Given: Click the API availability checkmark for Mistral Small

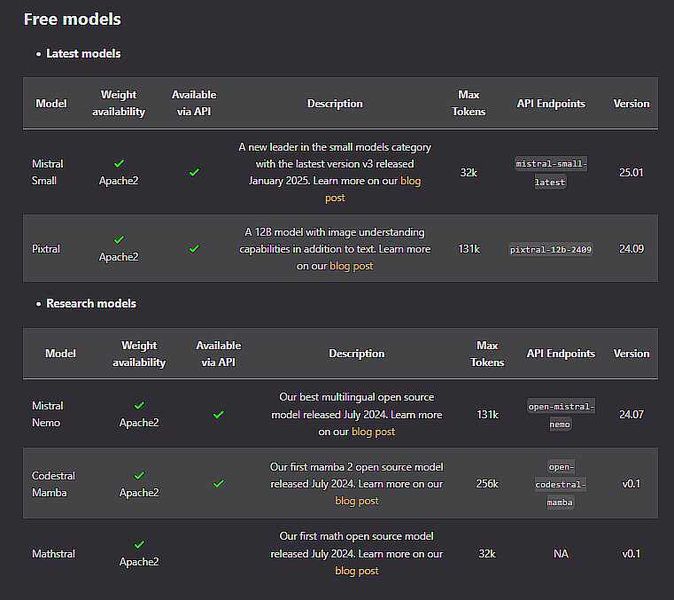Looking at the screenshot, I should (194, 172).
